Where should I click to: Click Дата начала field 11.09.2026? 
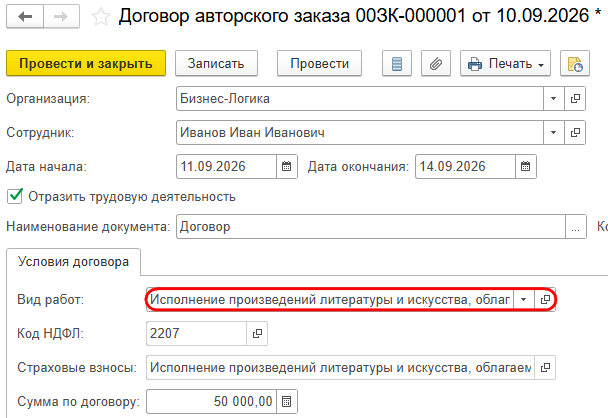click(226, 166)
